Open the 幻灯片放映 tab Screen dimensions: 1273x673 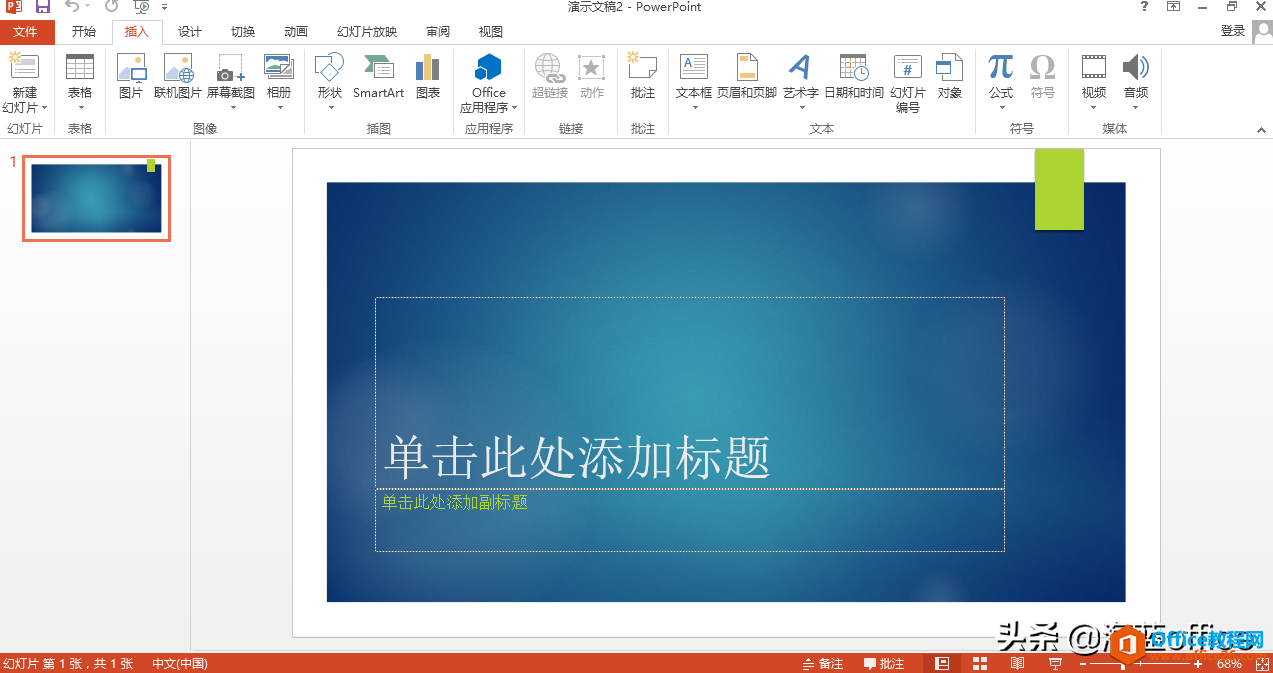366,31
